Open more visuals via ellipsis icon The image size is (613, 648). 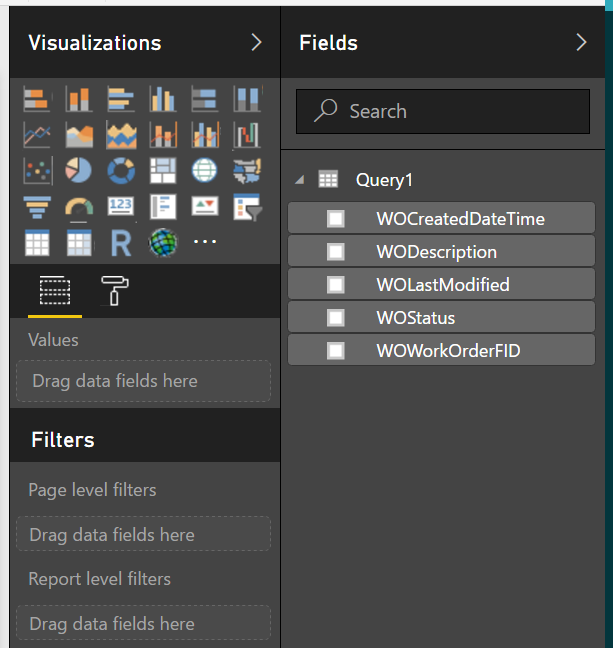tap(205, 242)
